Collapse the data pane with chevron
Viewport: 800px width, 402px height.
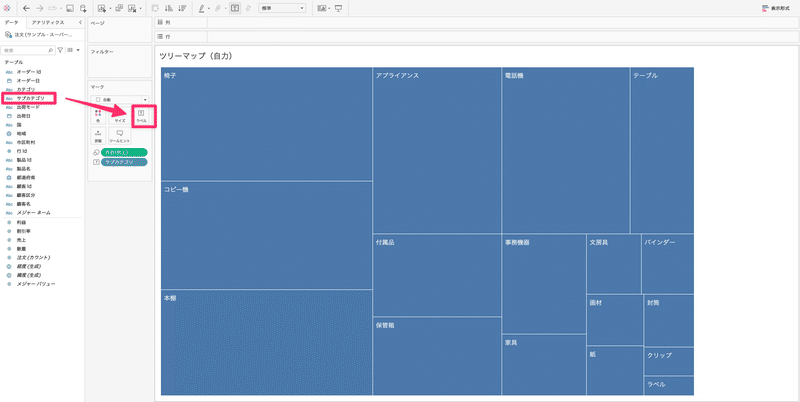point(80,22)
